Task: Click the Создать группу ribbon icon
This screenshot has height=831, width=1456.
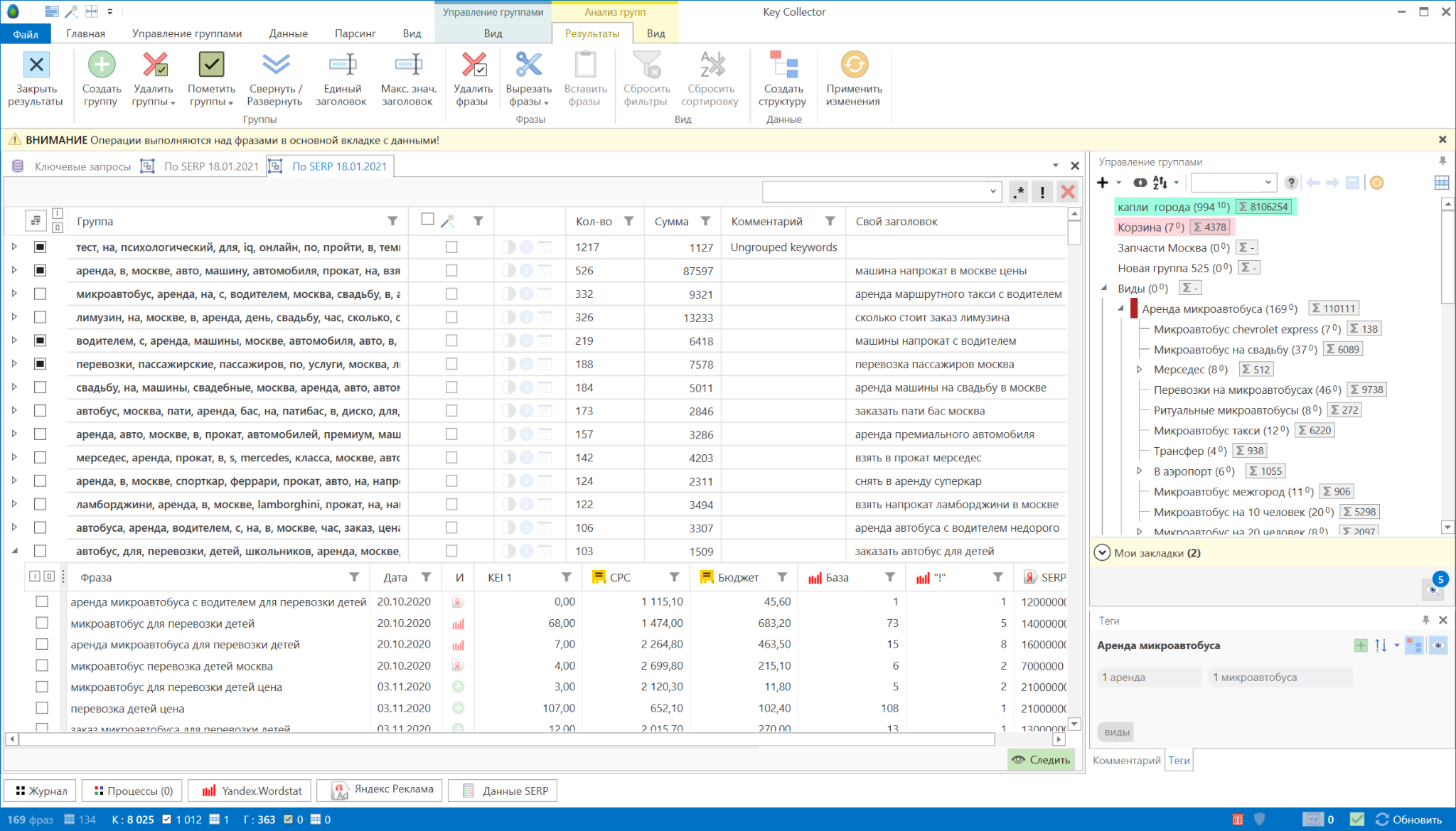Action: 102,65
